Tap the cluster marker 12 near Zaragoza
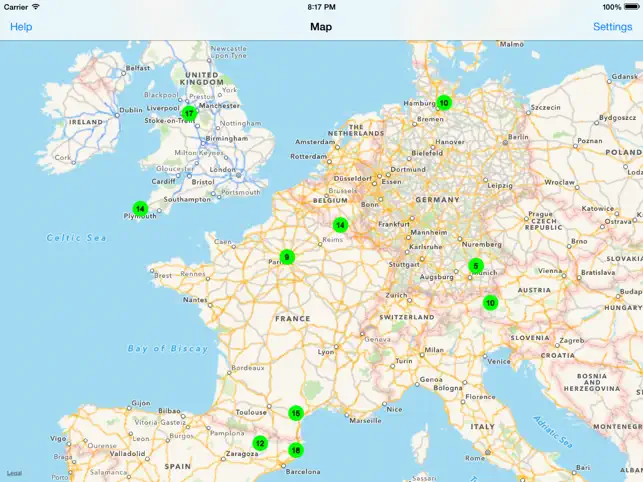643x482 pixels. tap(260, 443)
